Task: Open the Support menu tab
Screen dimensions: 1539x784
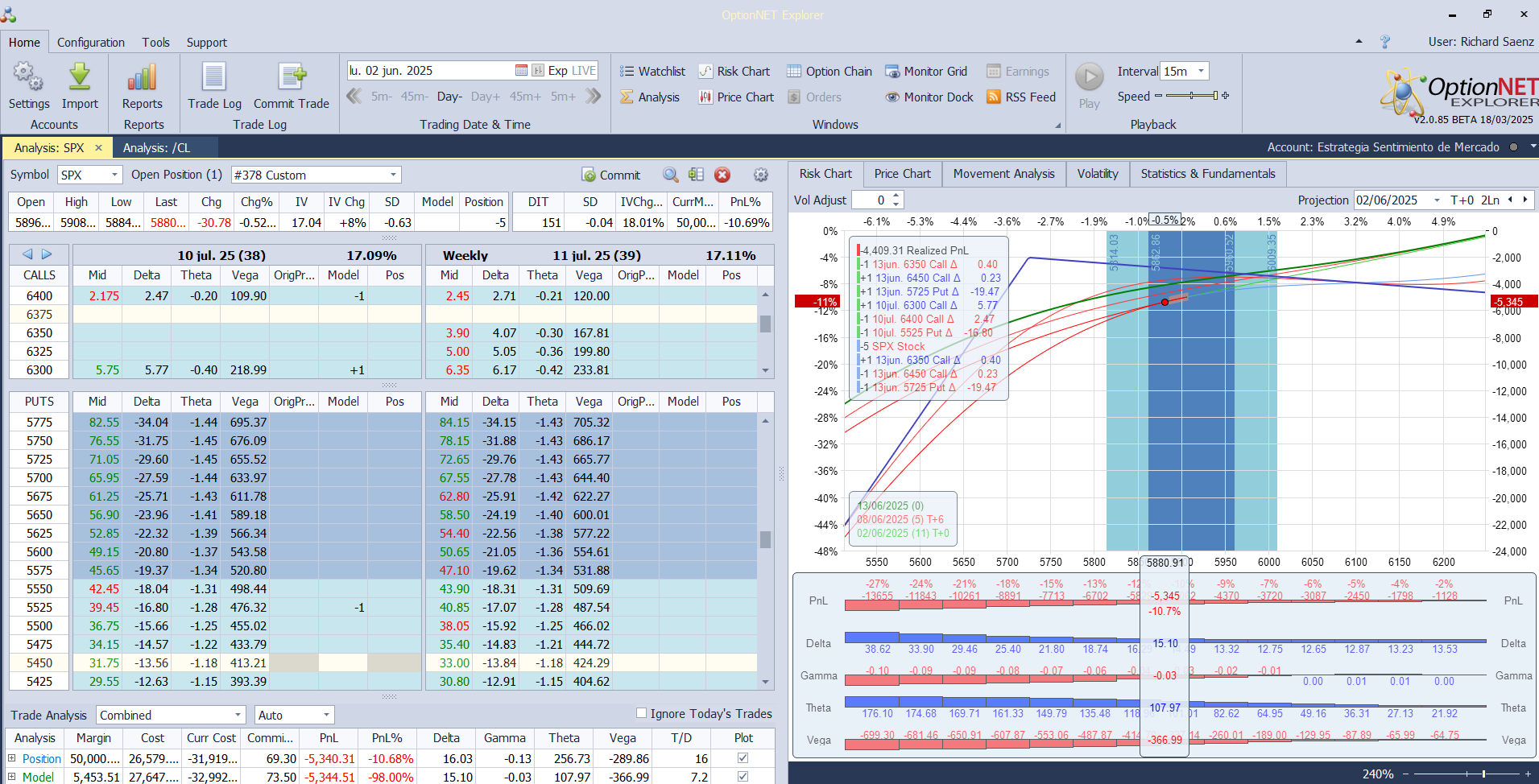Action: point(207,42)
